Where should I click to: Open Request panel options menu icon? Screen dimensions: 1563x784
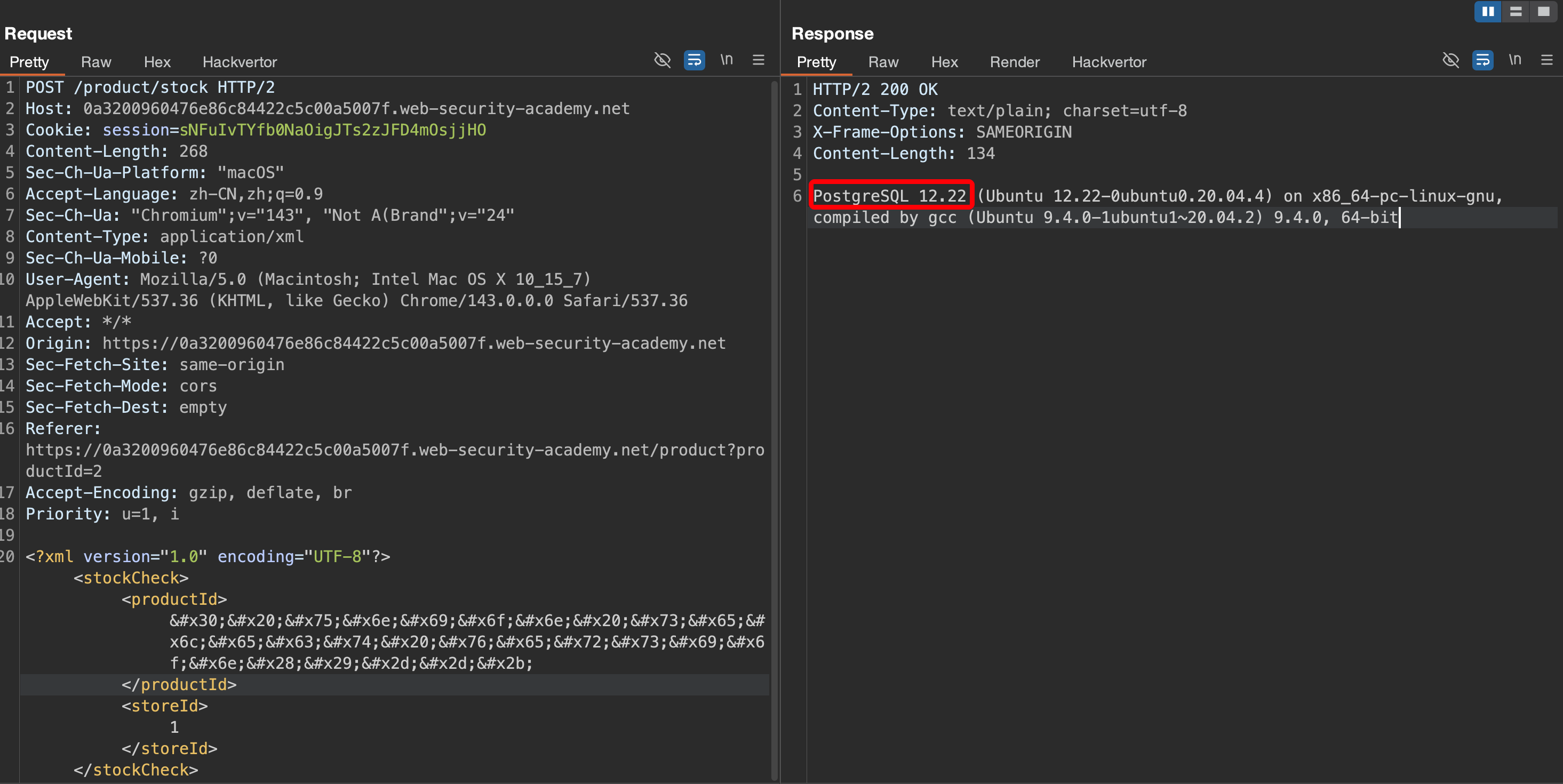coord(758,60)
